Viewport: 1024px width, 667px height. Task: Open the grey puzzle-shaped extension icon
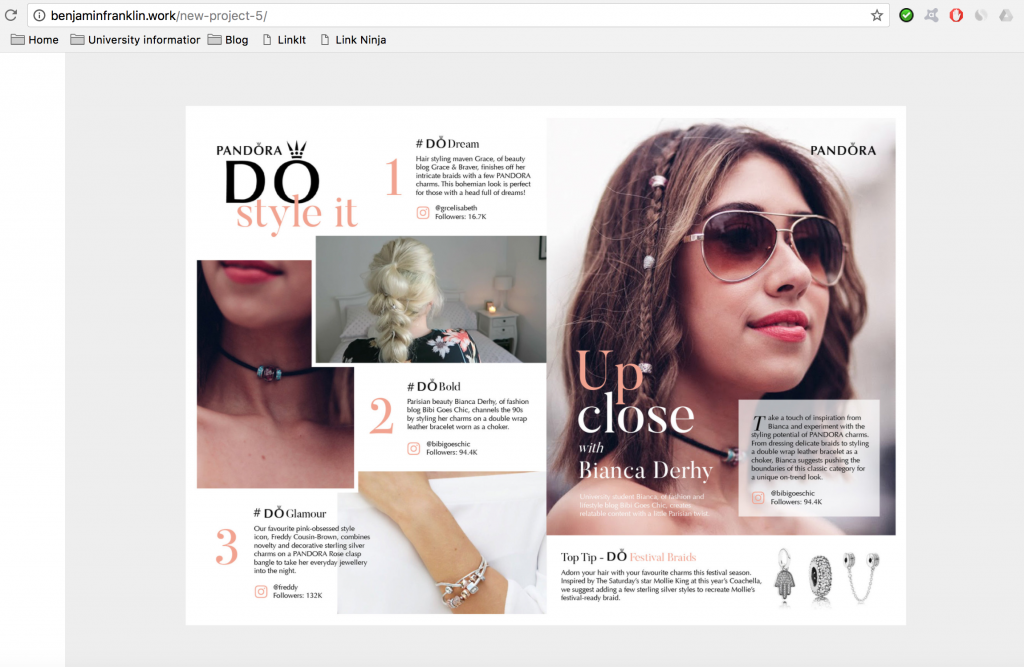coord(931,15)
